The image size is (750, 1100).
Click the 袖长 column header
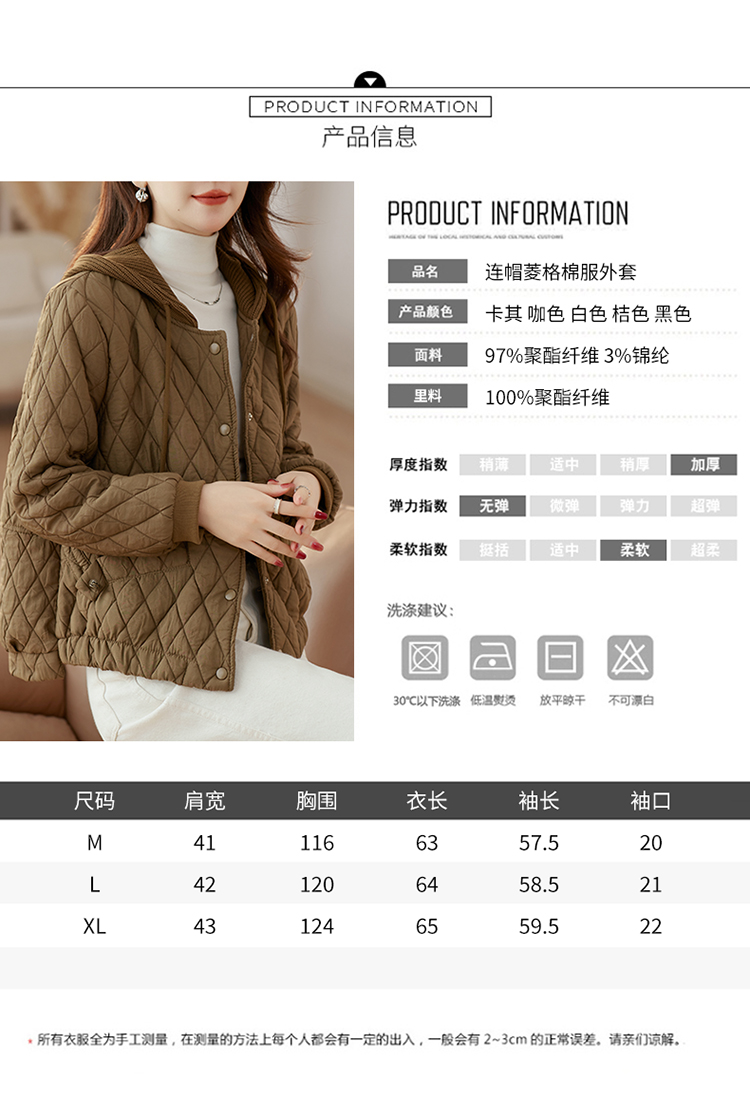click(538, 800)
